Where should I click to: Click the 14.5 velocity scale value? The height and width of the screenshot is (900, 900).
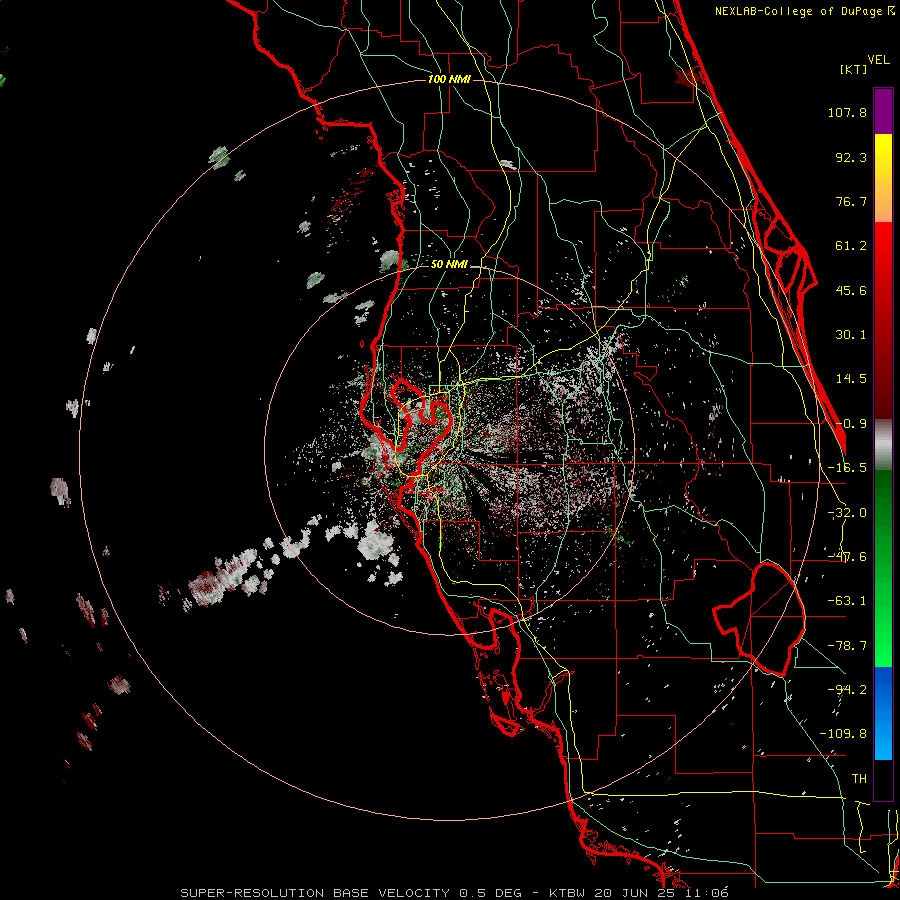coord(851,379)
